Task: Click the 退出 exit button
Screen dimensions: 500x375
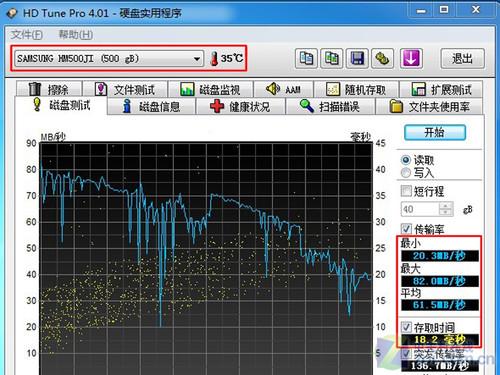Action: click(x=462, y=58)
